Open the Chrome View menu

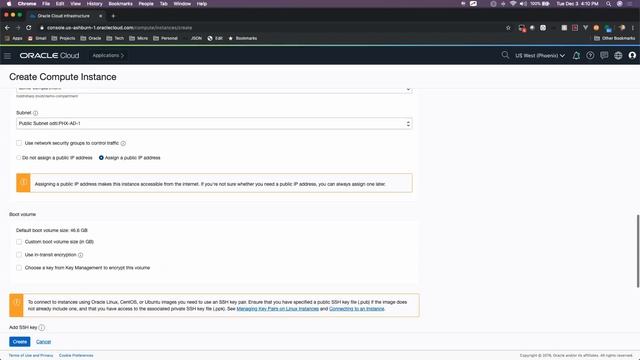(x=76, y=4)
